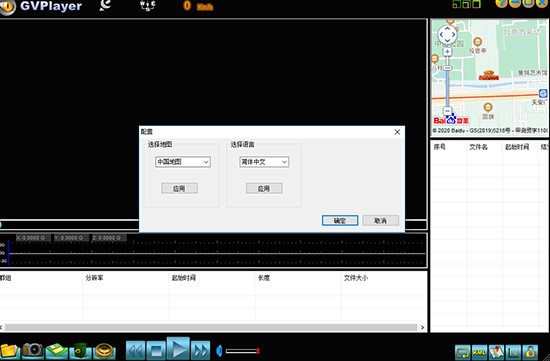Adjust the volume slider next to speaker
Screen dimensions: 550x361
[x=243, y=350]
